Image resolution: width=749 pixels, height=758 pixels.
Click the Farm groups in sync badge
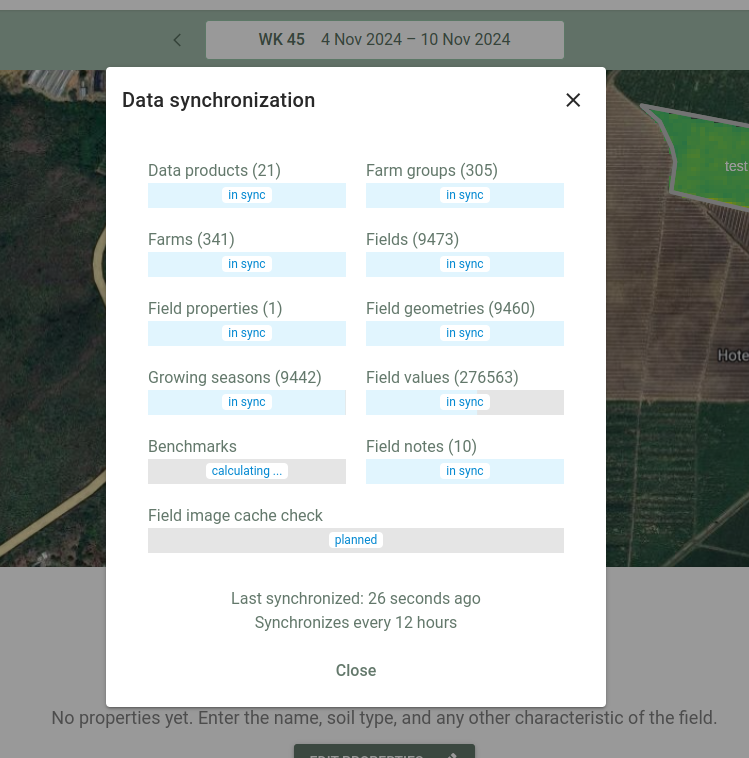pyautogui.click(x=464, y=195)
